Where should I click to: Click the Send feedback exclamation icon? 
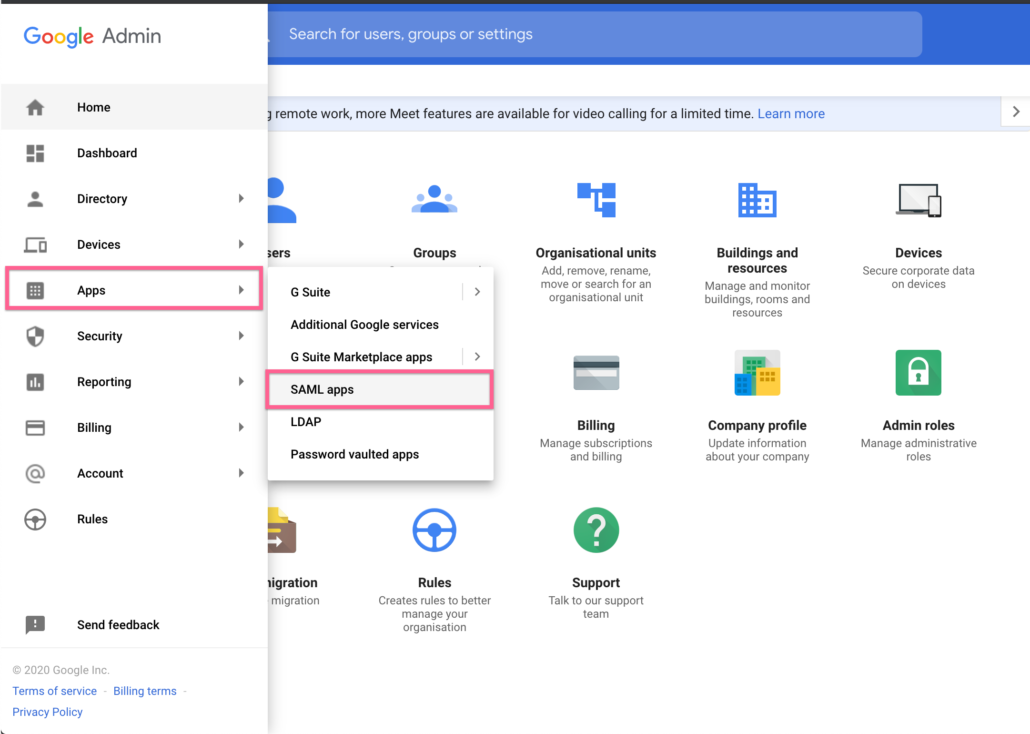(x=35, y=624)
